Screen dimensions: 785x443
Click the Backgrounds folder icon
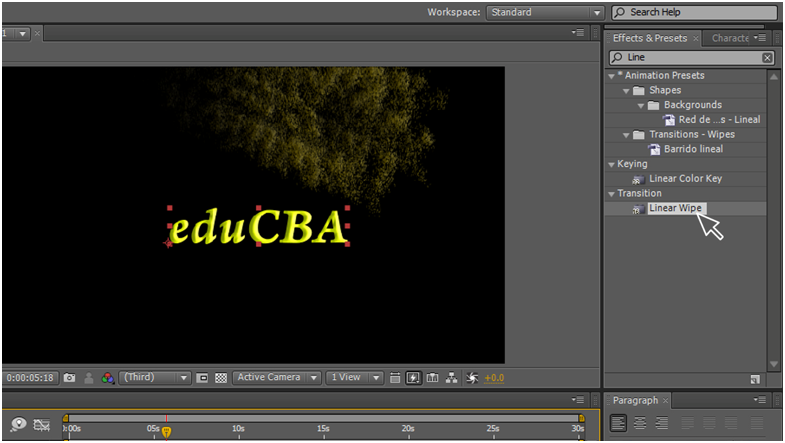(653, 105)
